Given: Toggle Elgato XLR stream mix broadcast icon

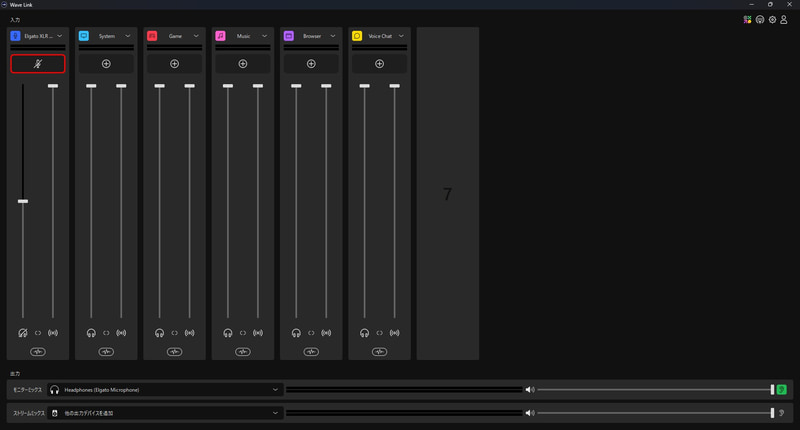Looking at the screenshot, I should point(53,333).
